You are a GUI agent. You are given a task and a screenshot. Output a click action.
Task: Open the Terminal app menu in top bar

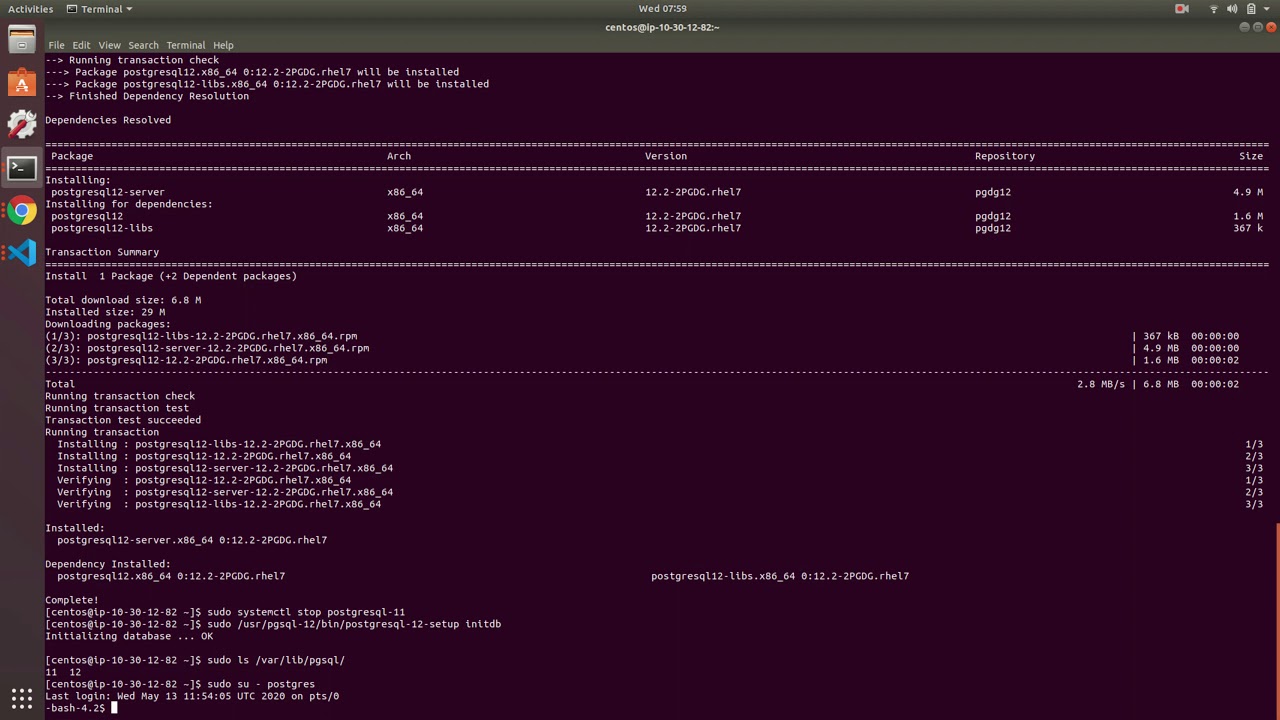100,9
